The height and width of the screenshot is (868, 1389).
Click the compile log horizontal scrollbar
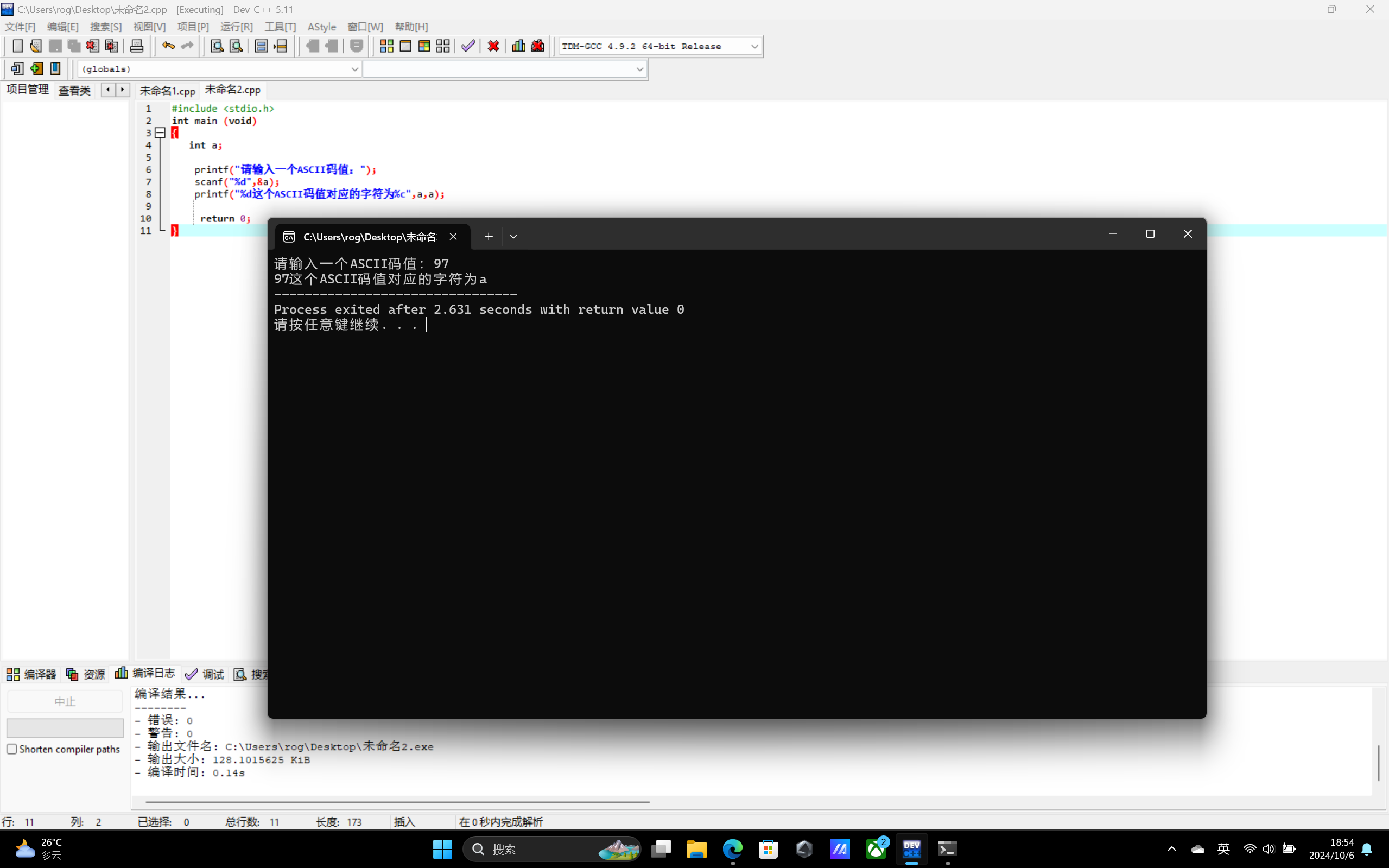coord(397,801)
